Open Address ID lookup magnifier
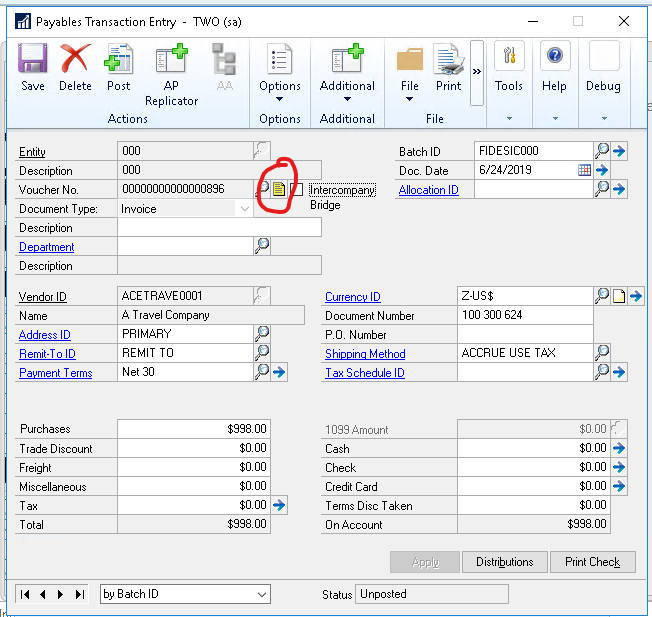The image size is (652, 617). (262, 333)
